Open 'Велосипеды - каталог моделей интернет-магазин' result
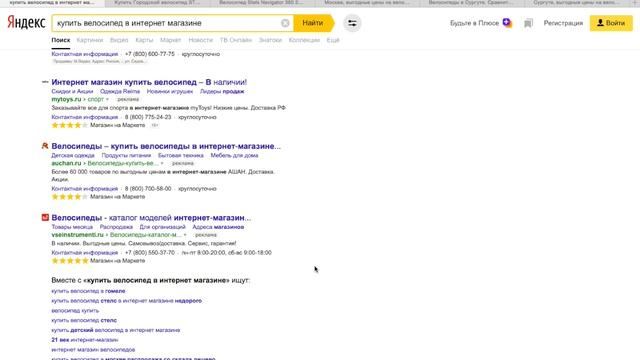 click(151, 218)
